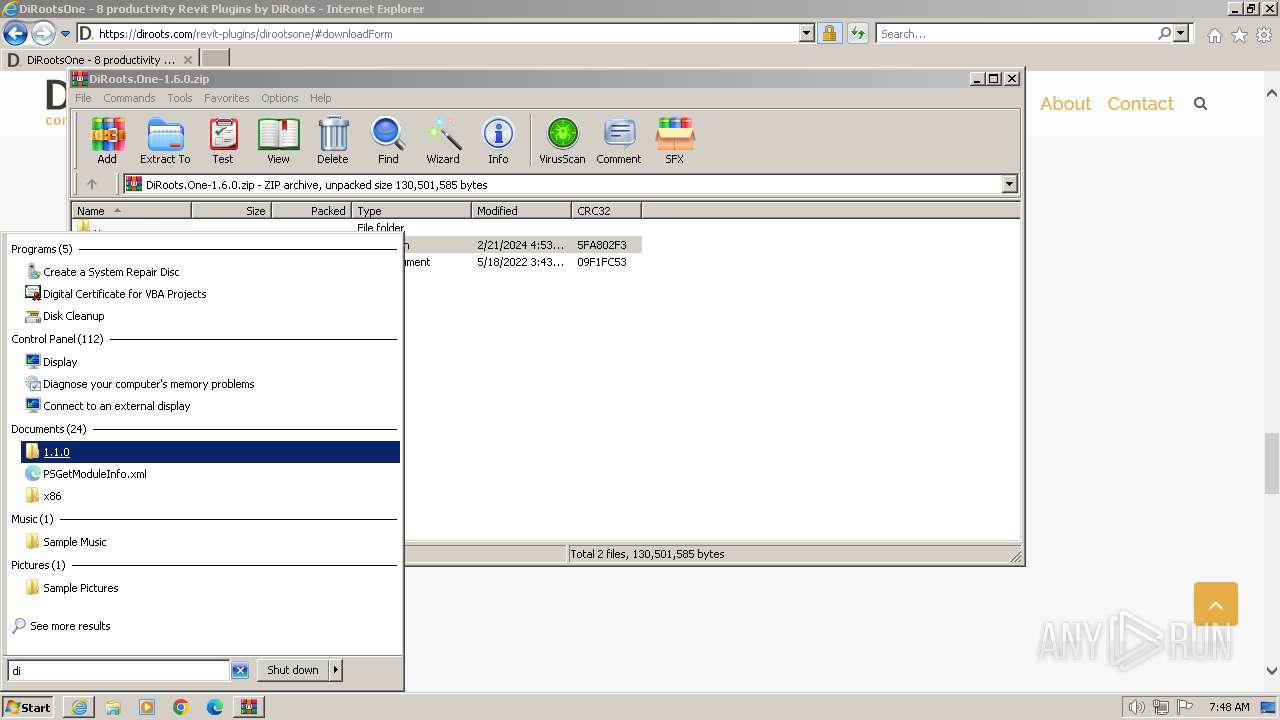Screen dimensions: 1280x720
Task: Open the Options menu
Action: coord(280,98)
